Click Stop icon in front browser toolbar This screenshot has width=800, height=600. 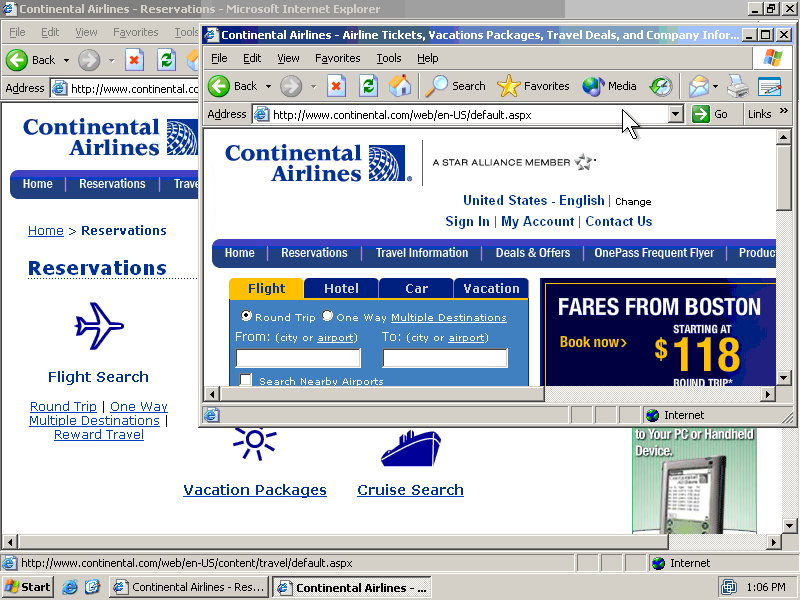[336, 86]
